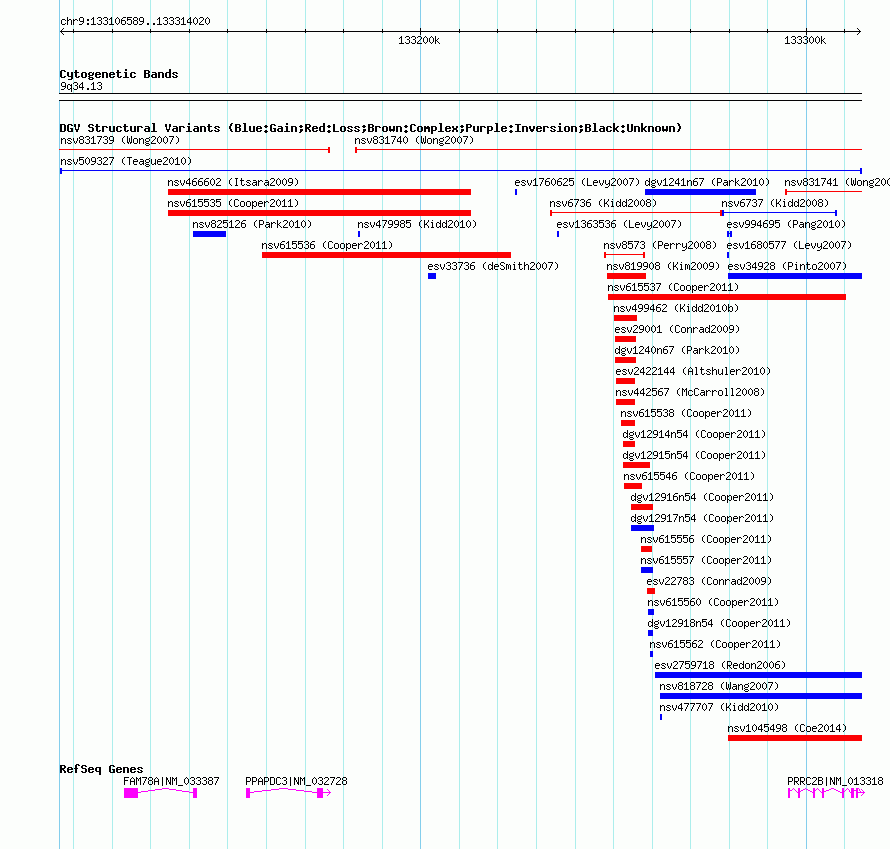Click the red bar for dgv12915n54 (Cooper2011)
The width and height of the screenshot is (890, 849).
pyautogui.click(x=636, y=465)
